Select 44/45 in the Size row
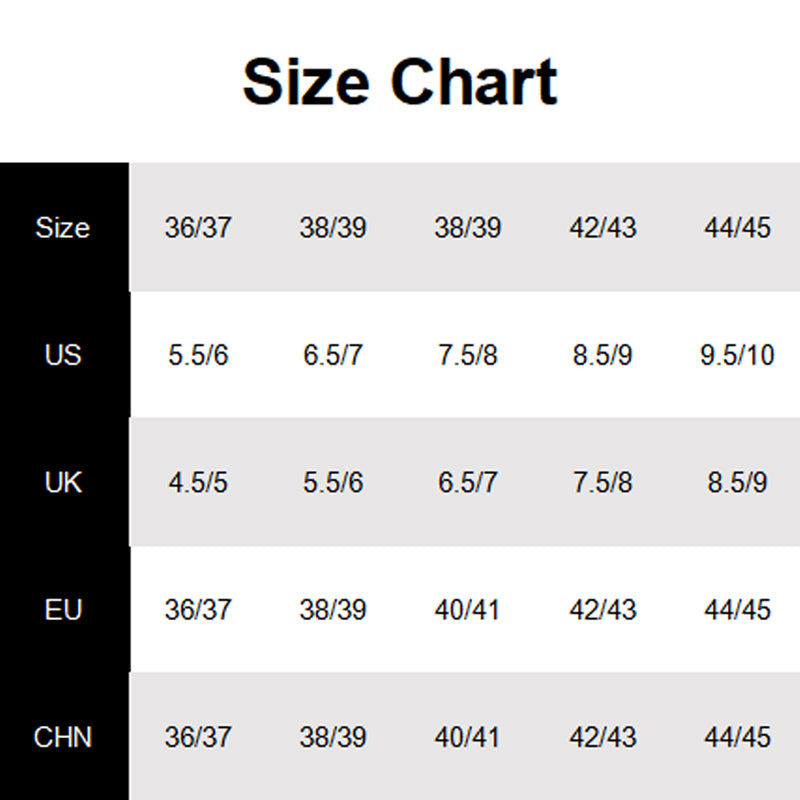Screen dimensions: 800x800 737,228
